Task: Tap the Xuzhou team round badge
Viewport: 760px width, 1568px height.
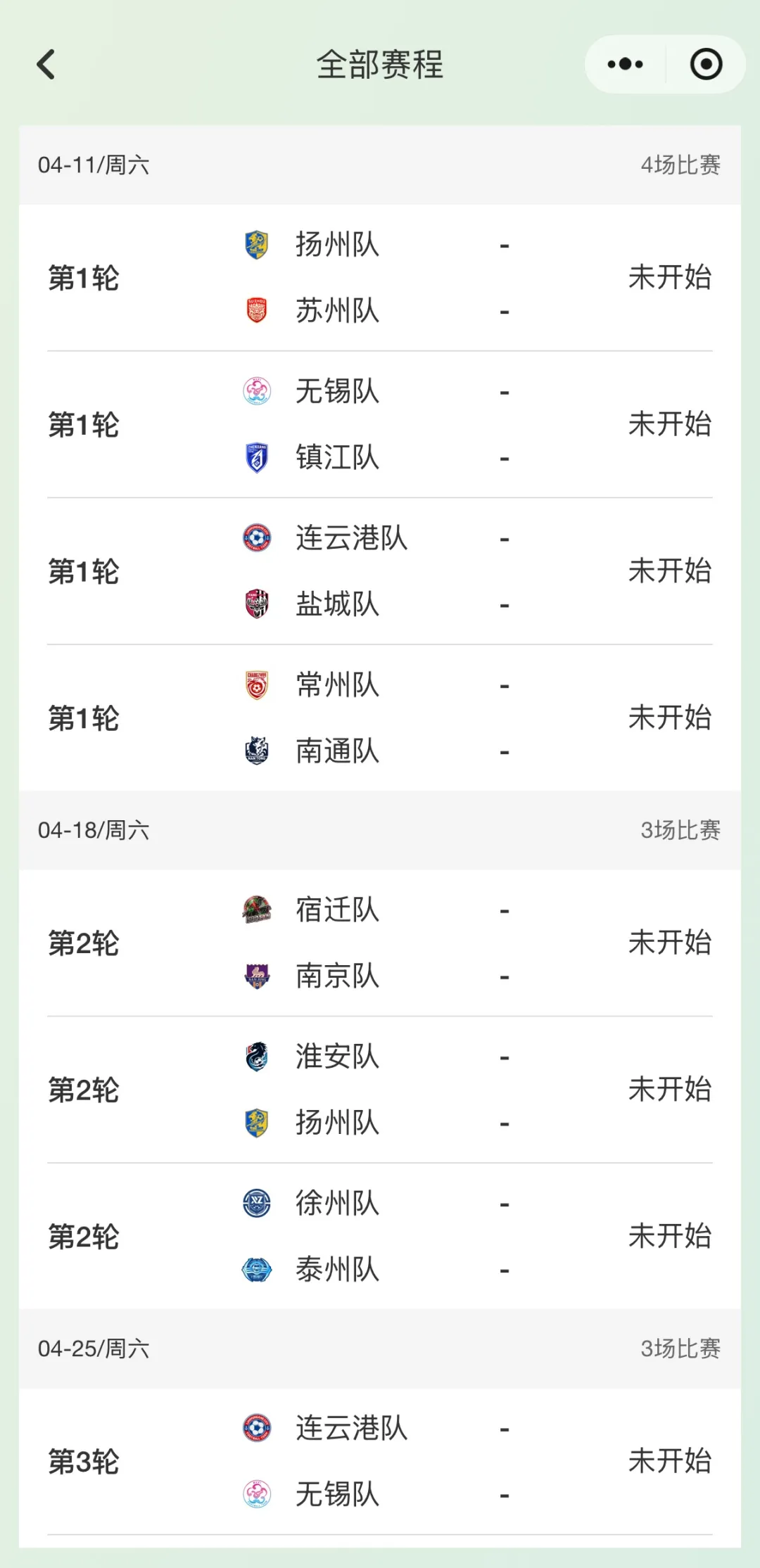Action: pos(257,1203)
